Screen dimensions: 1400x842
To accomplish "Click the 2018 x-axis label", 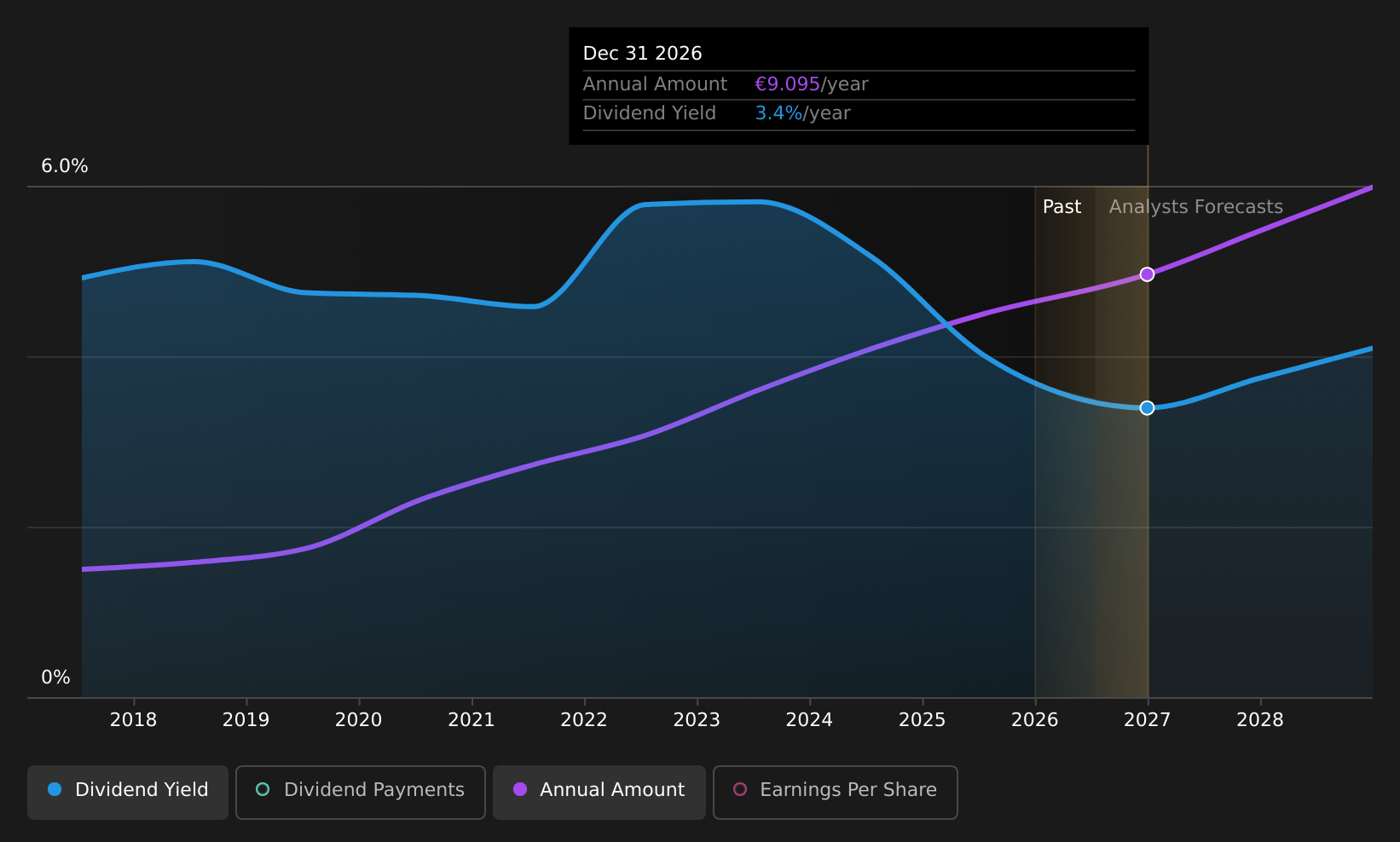I will (x=133, y=720).
